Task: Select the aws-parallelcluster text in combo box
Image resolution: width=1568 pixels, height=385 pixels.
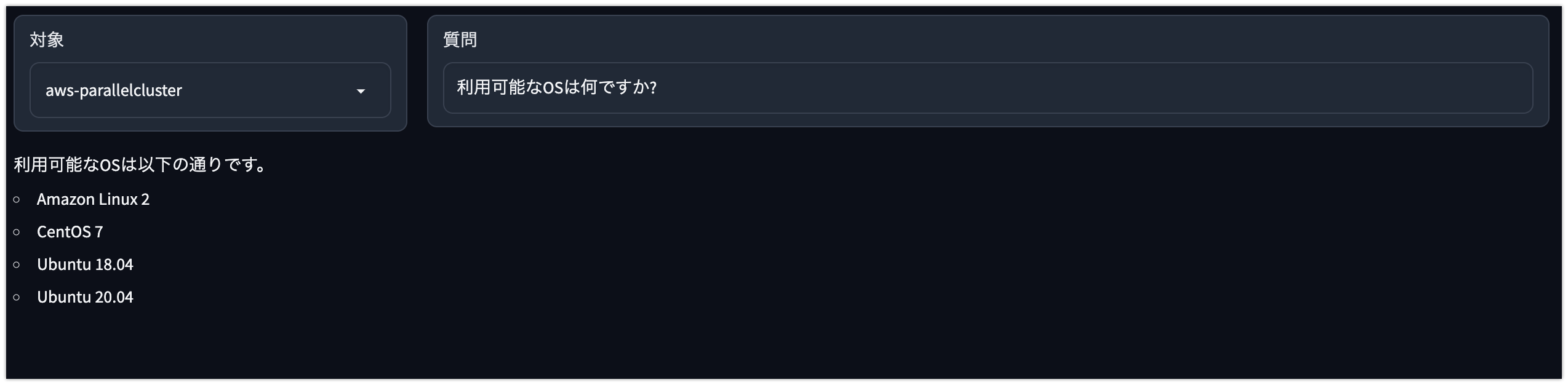Action: [x=114, y=90]
